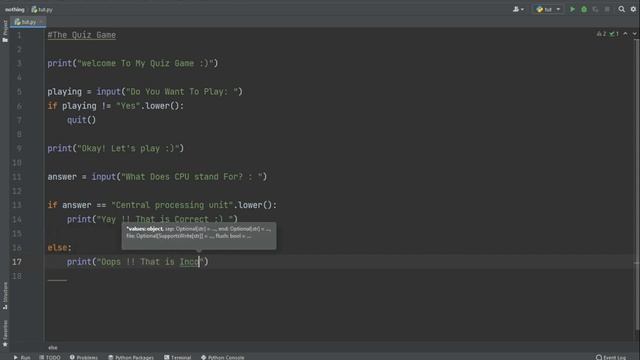Click the editor vertical scrollbar
The image size is (640, 360).
pos(637,184)
